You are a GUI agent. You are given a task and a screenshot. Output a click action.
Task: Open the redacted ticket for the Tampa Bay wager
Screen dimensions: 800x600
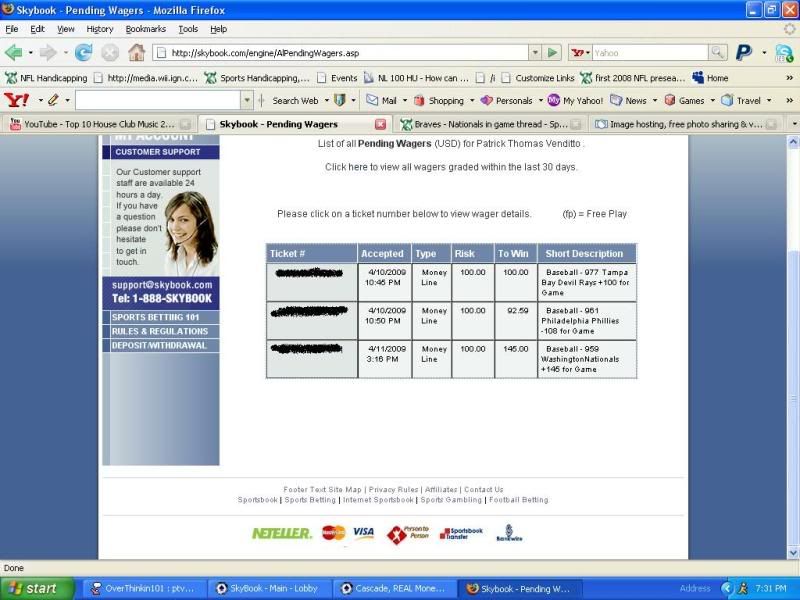[x=309, y=273]
